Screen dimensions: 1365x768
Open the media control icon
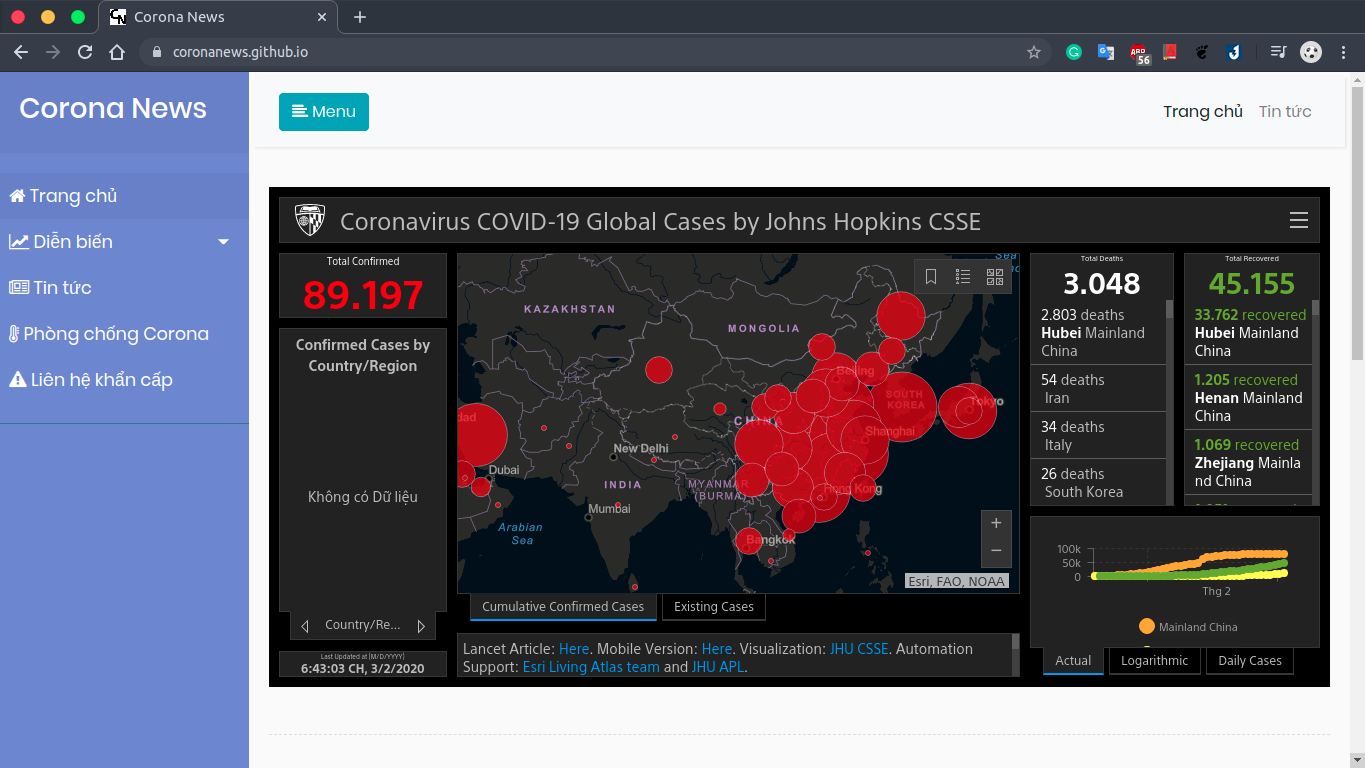pyautogui.click(x=1278, y=52)
